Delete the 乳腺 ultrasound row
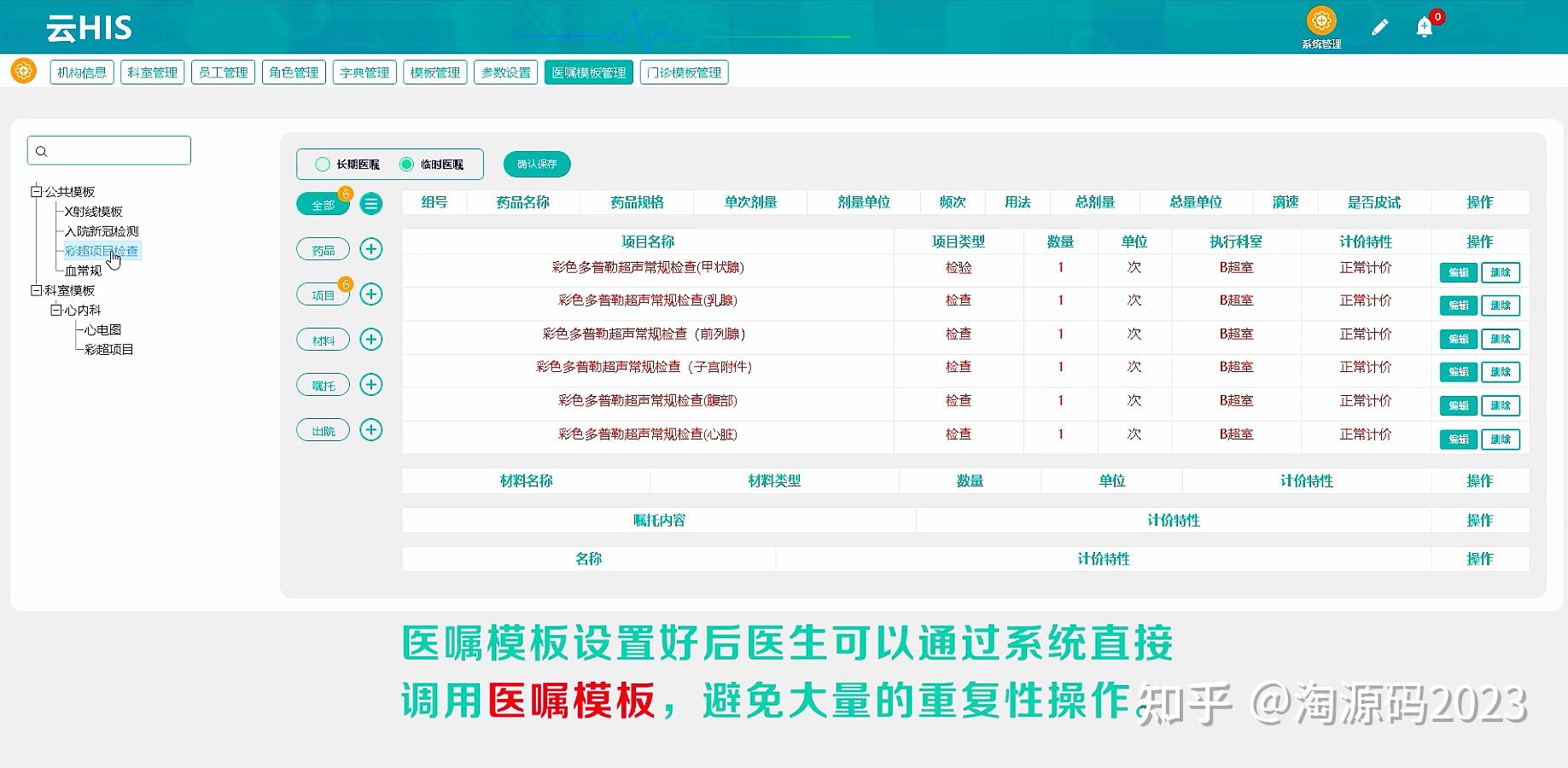The height and width of the screenshot is (768, 1568). coord(1501,305)
